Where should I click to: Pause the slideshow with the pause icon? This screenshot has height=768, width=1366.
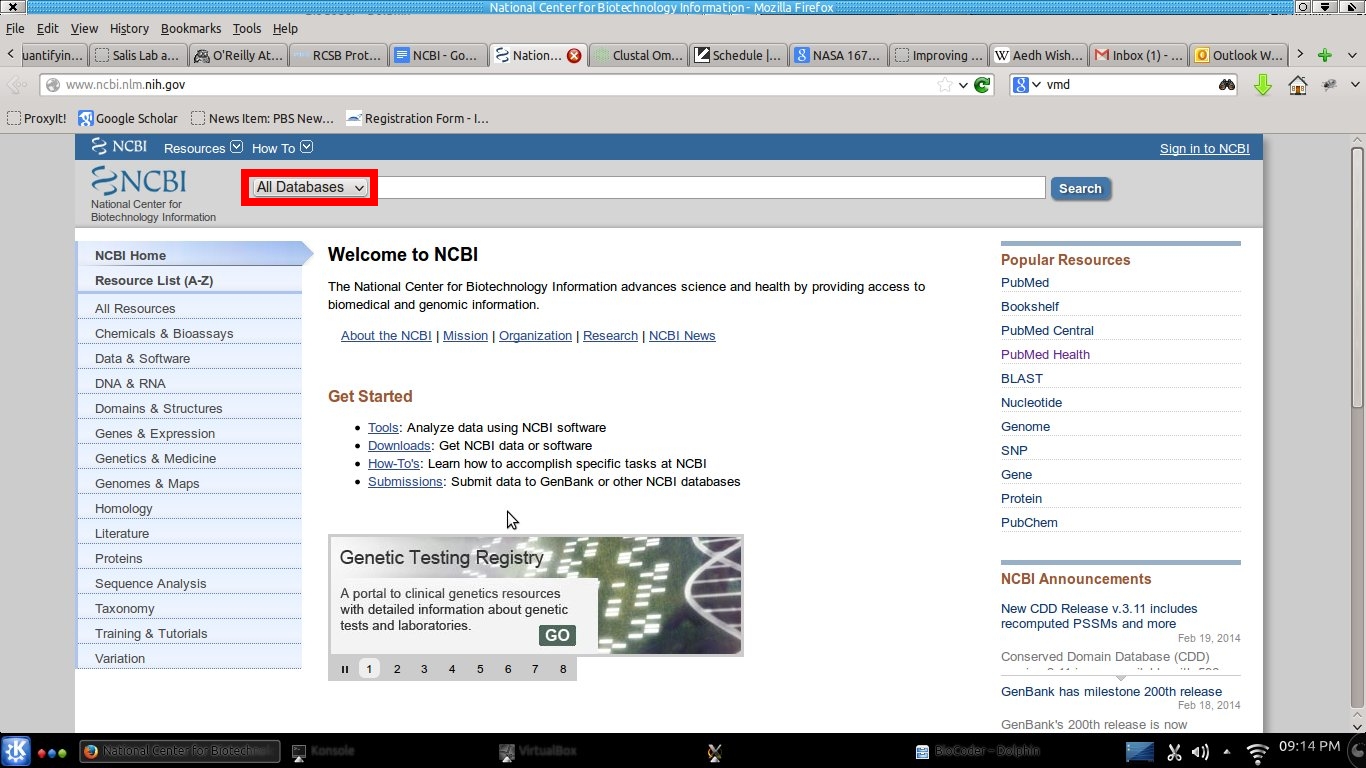click(x=344, y=669)
